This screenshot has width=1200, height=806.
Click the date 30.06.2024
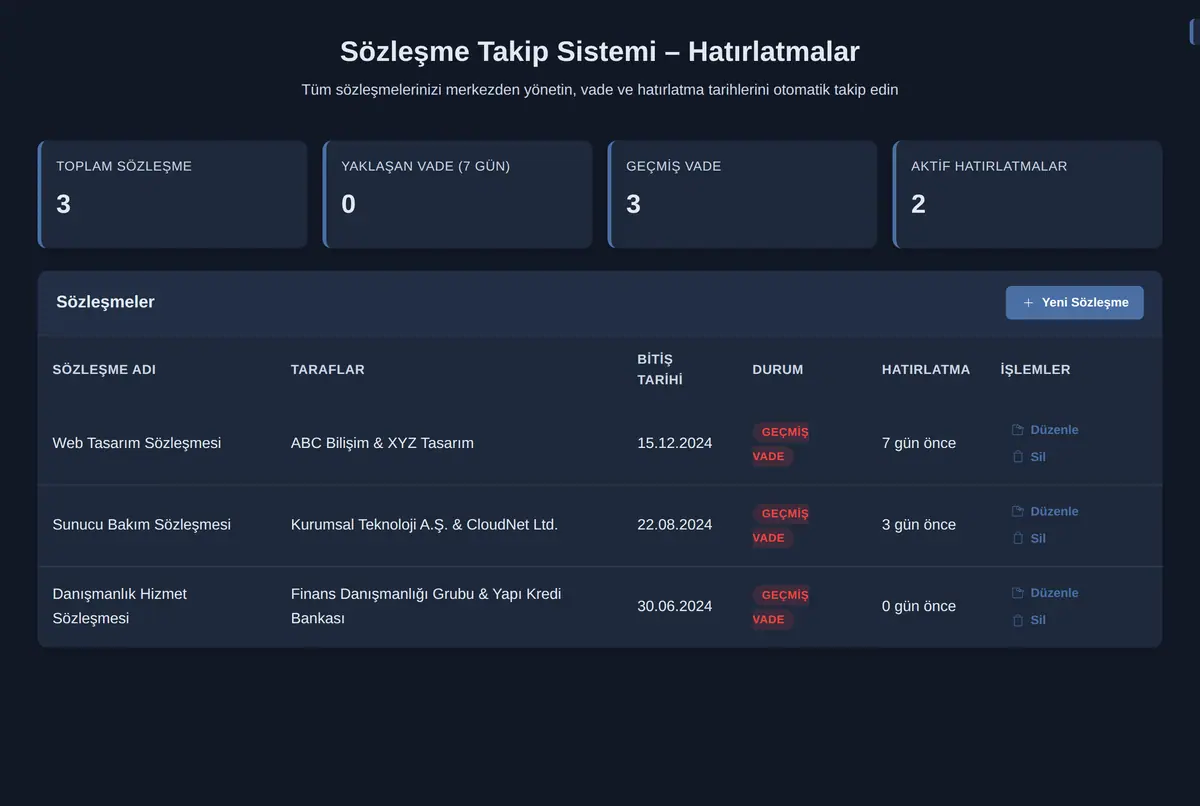point(675,606)
